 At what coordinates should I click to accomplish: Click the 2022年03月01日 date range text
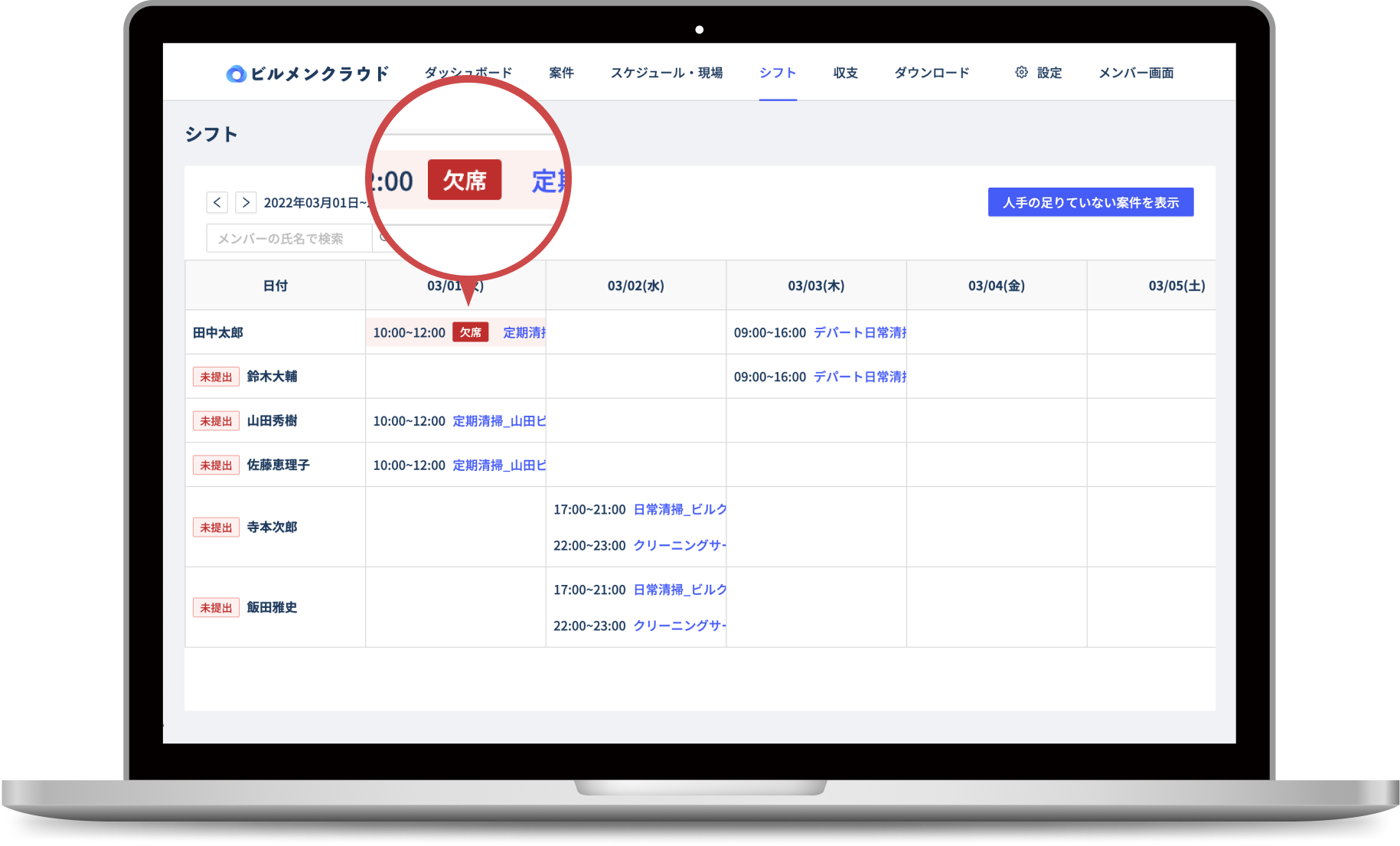(315, 203)
